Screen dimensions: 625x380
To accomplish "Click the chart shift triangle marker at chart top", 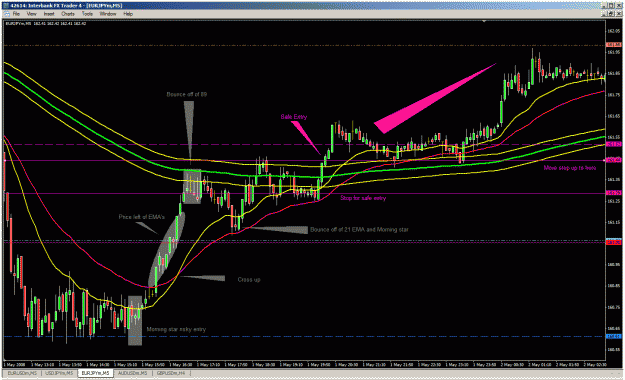I will (x=484, y=21).
